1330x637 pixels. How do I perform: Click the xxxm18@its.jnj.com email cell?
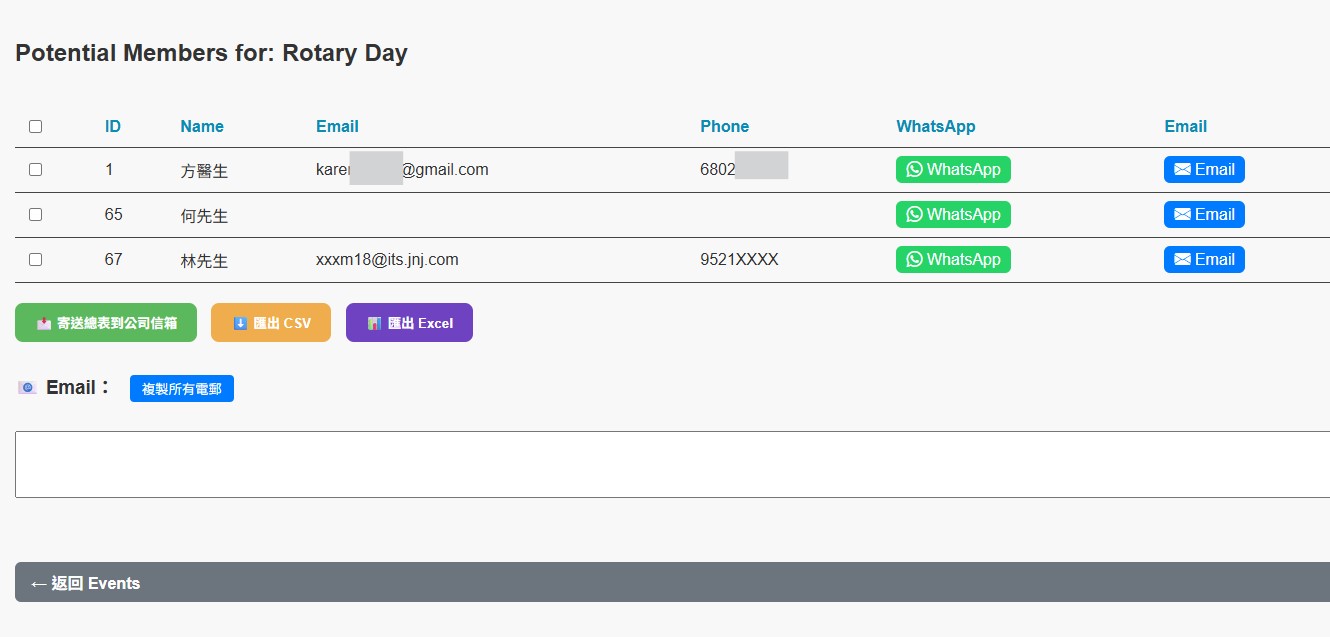(387, 260)
